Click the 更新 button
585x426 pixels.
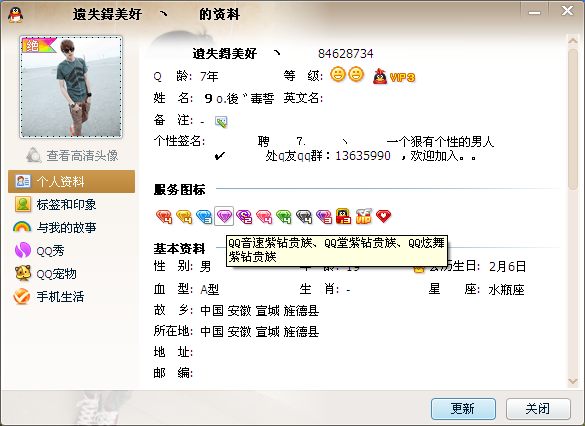(x=463, y=409)
